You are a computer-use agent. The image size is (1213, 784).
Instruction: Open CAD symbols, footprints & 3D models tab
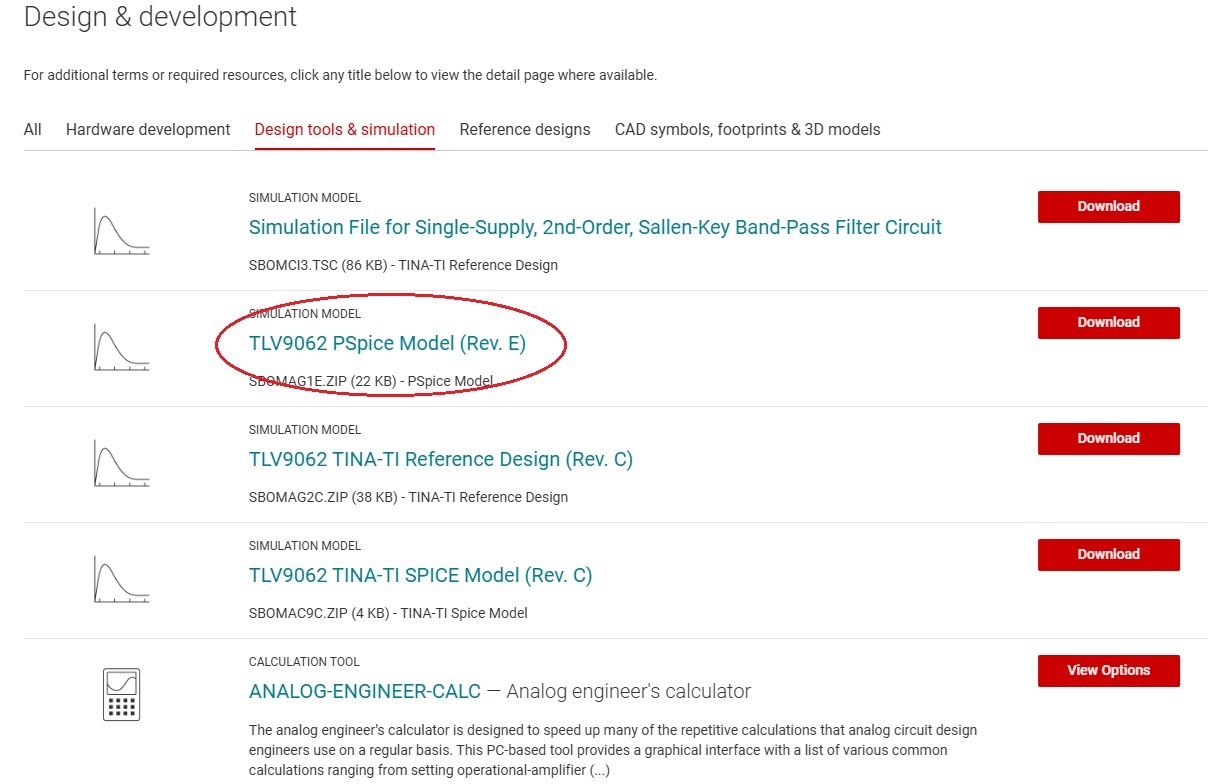coord(748,129)
